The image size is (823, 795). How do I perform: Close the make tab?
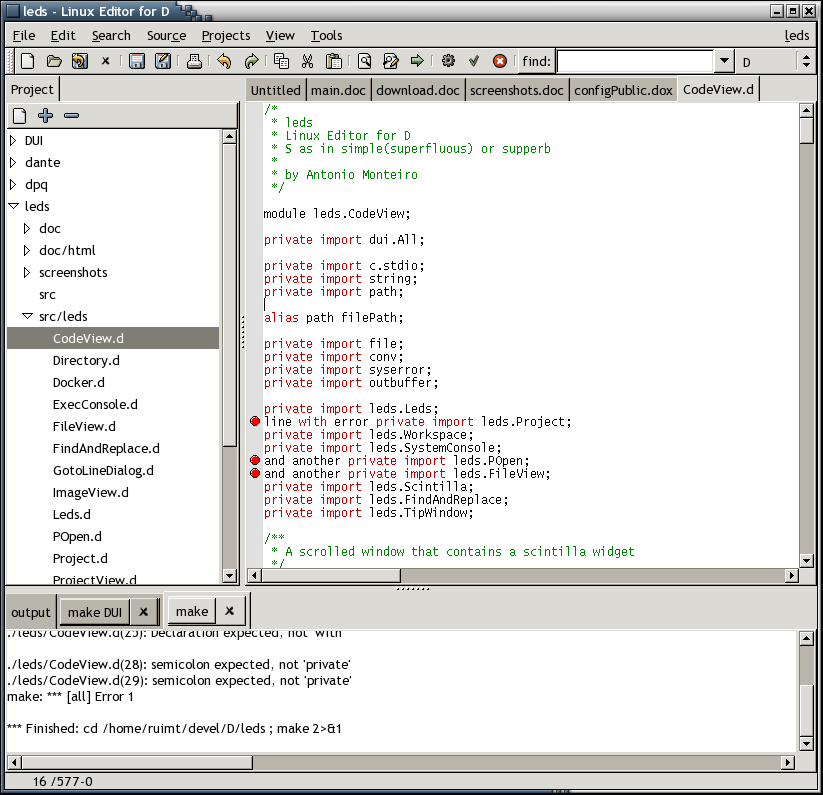[229, 611]
